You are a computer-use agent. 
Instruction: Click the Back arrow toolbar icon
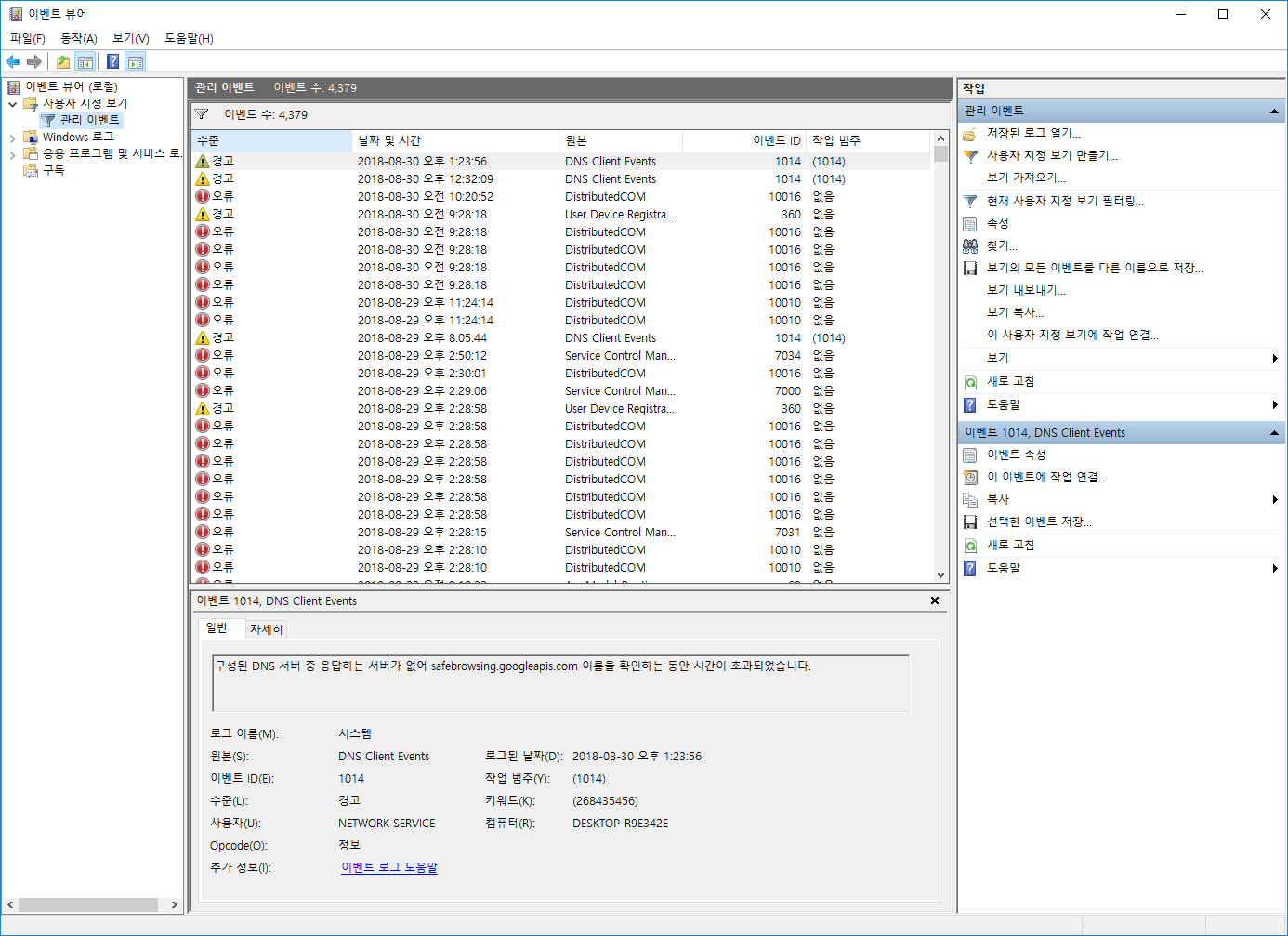[x=13, y=61]
